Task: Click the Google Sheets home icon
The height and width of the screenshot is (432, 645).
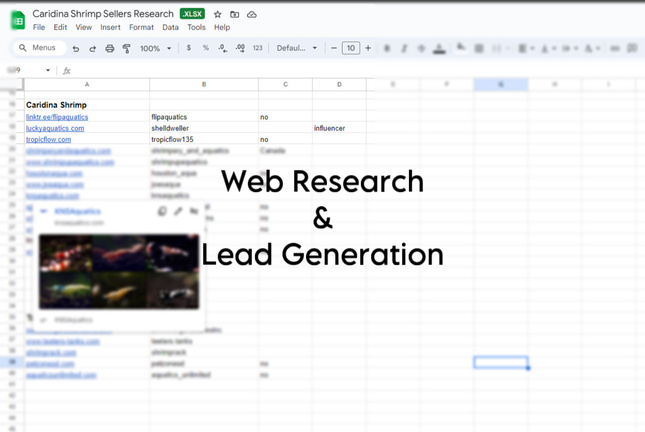Action: click(x=18, y=20)
